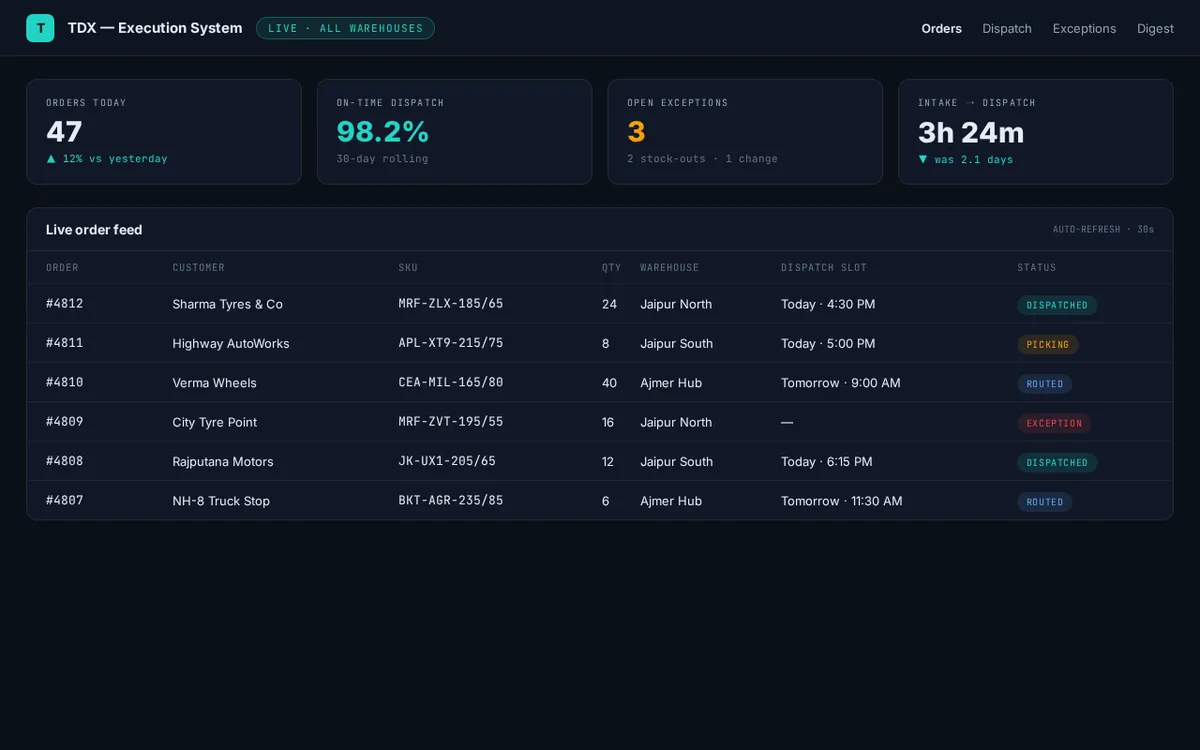
Task: Select order #4810
Action: pos(65,383)
